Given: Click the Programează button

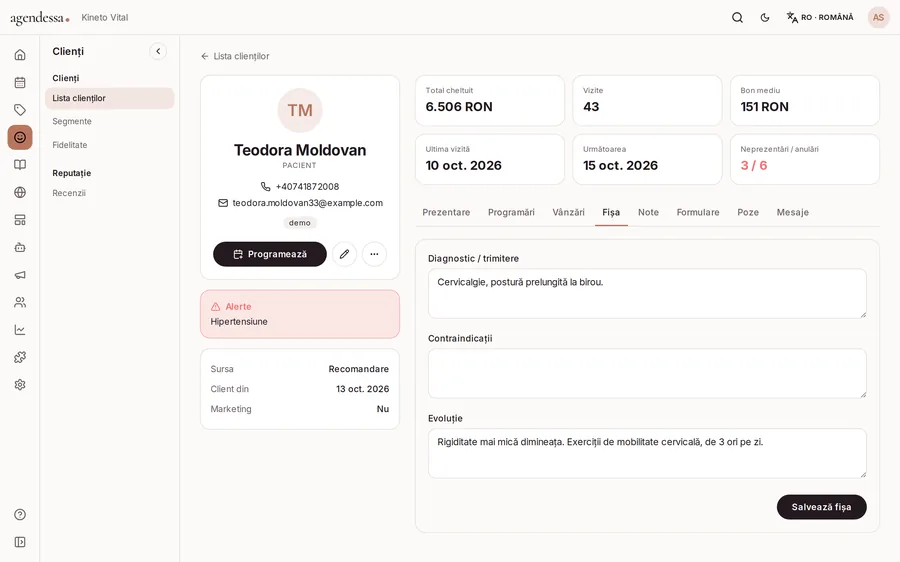Looking at the screenshot, I should click(270, 254).
